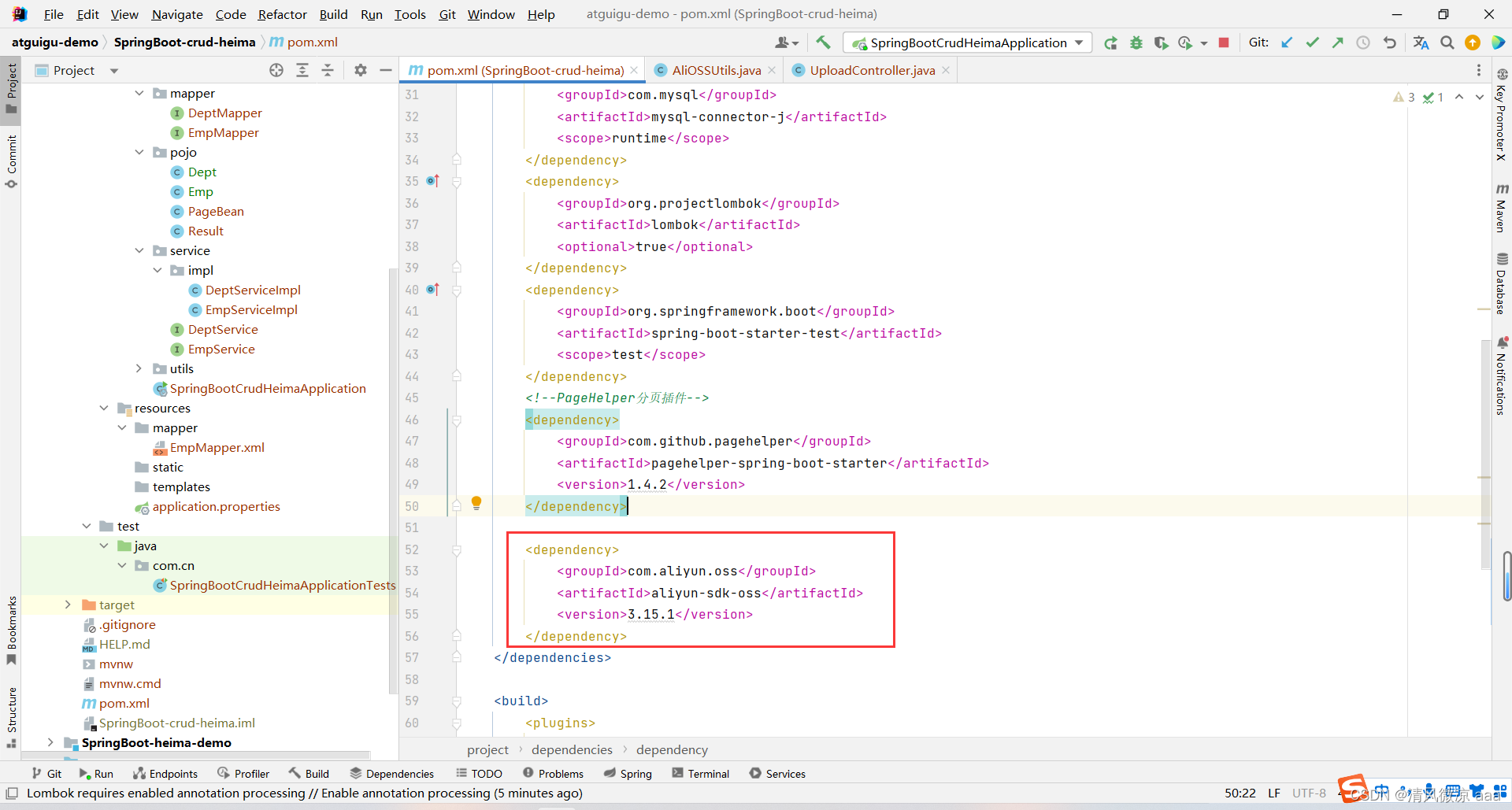Open the Build menu
The width and height of the screenshot is (1512, 810).
pos(333,14)
